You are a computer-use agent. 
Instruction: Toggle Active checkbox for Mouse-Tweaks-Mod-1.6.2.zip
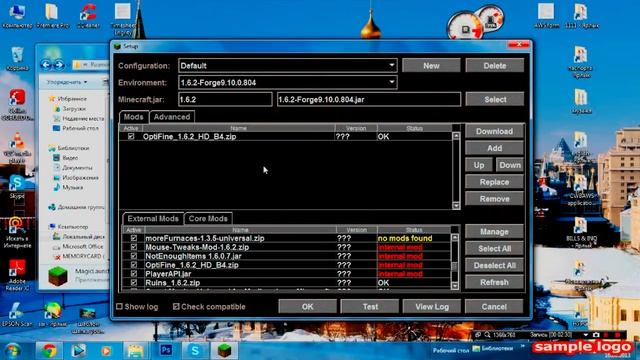[133, 247]
